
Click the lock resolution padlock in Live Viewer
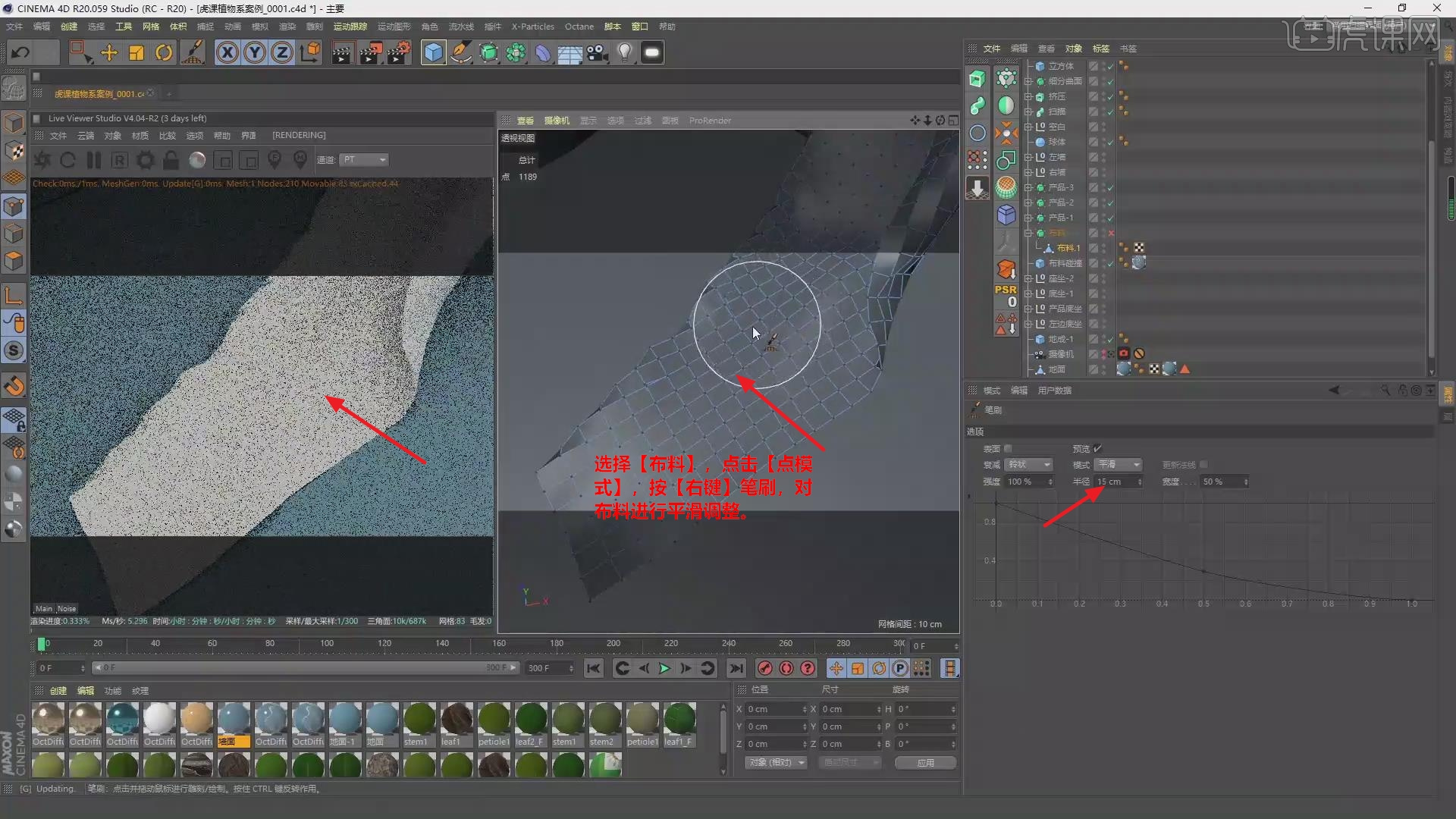[x=171, y=160]
